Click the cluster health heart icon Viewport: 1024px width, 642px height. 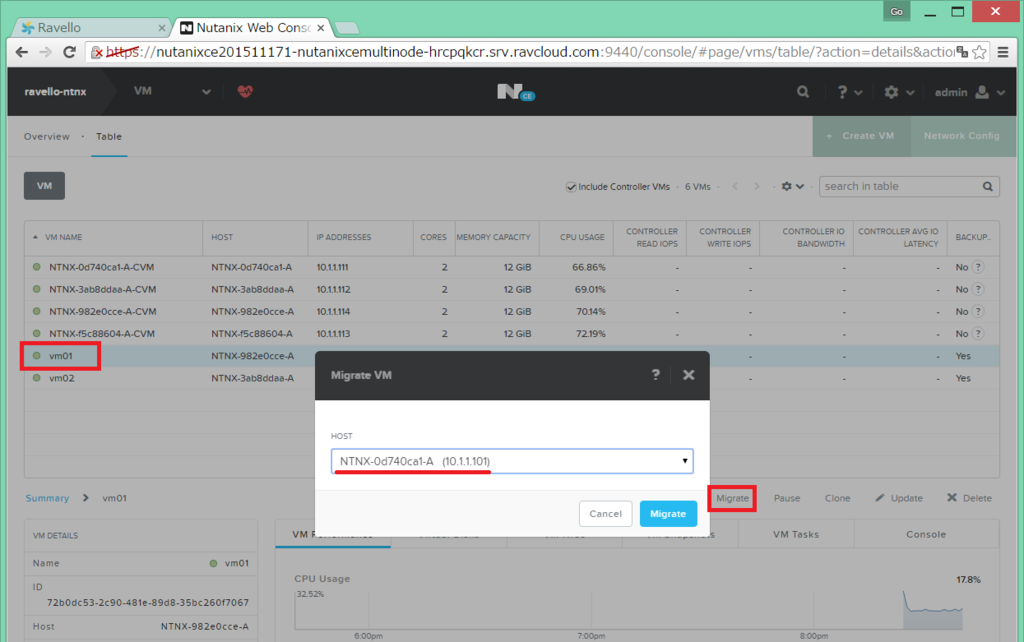pyautogui.click(x=246, y=91)
